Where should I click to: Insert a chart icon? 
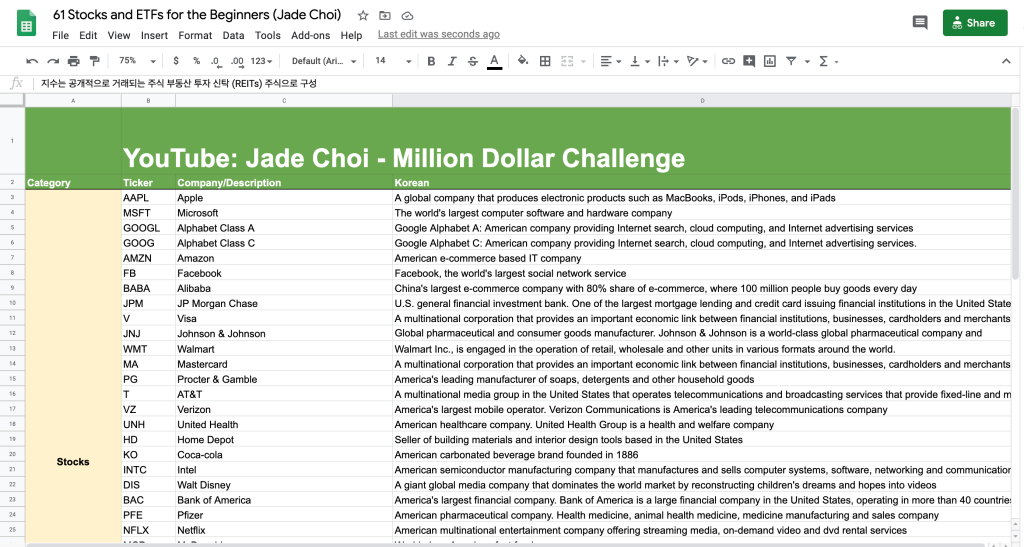click(x=770, y=61)
